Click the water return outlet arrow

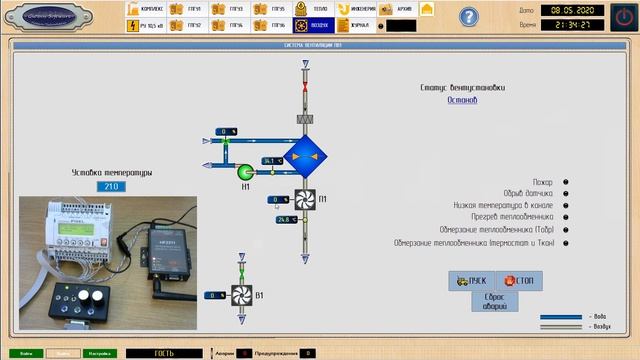point(207,165)
